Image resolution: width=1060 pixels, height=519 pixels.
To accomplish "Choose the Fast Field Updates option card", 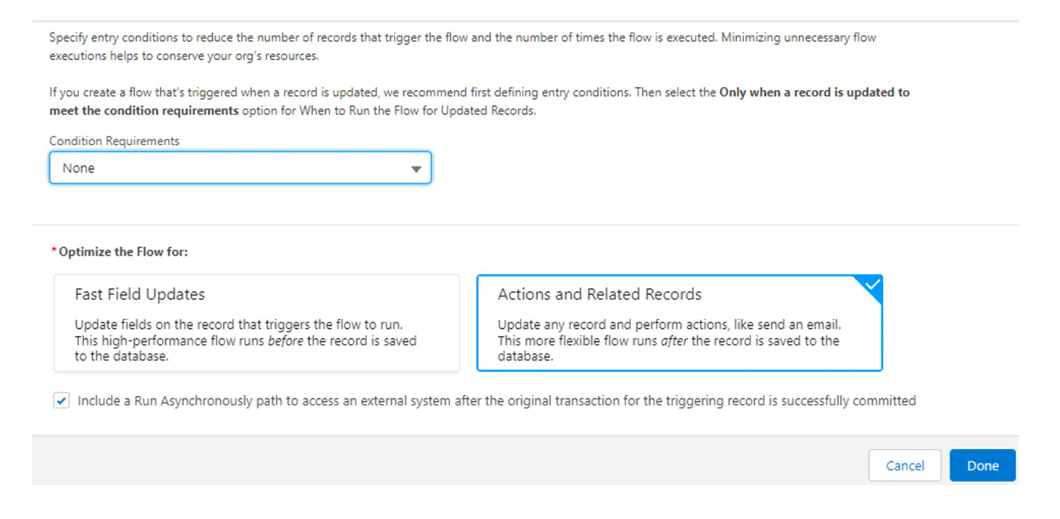I will click(256, 323).
